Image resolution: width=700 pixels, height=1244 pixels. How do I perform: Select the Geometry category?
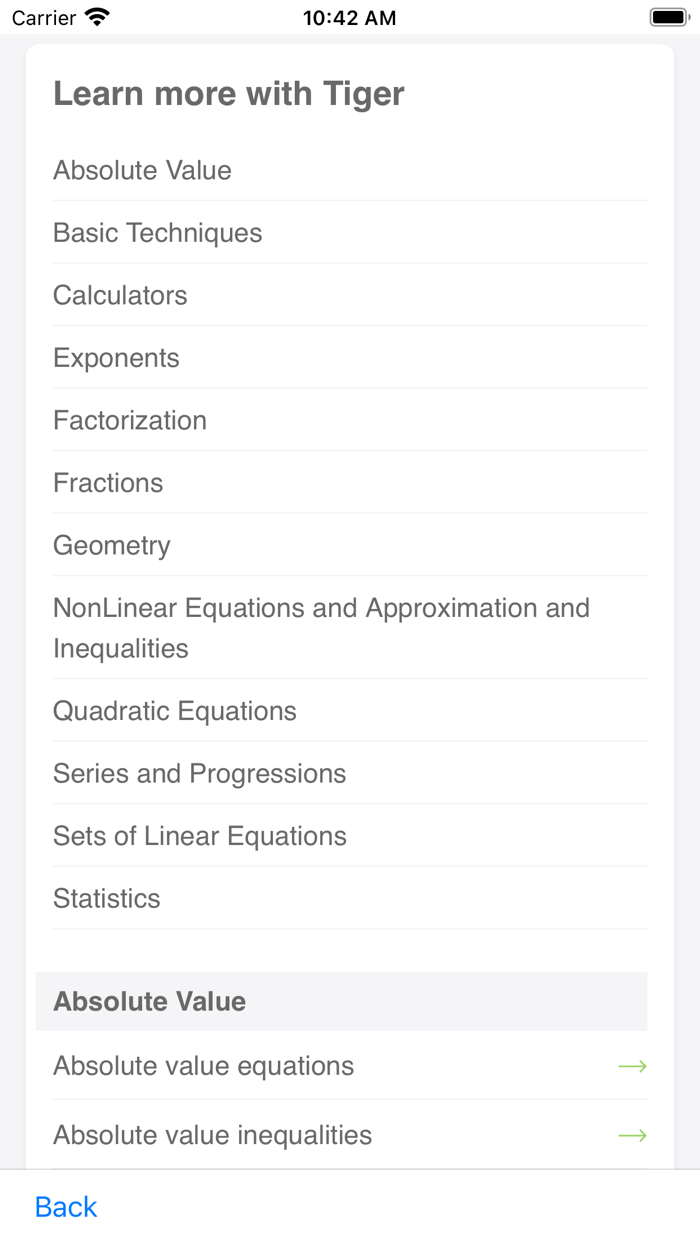(x=111, y=545)
